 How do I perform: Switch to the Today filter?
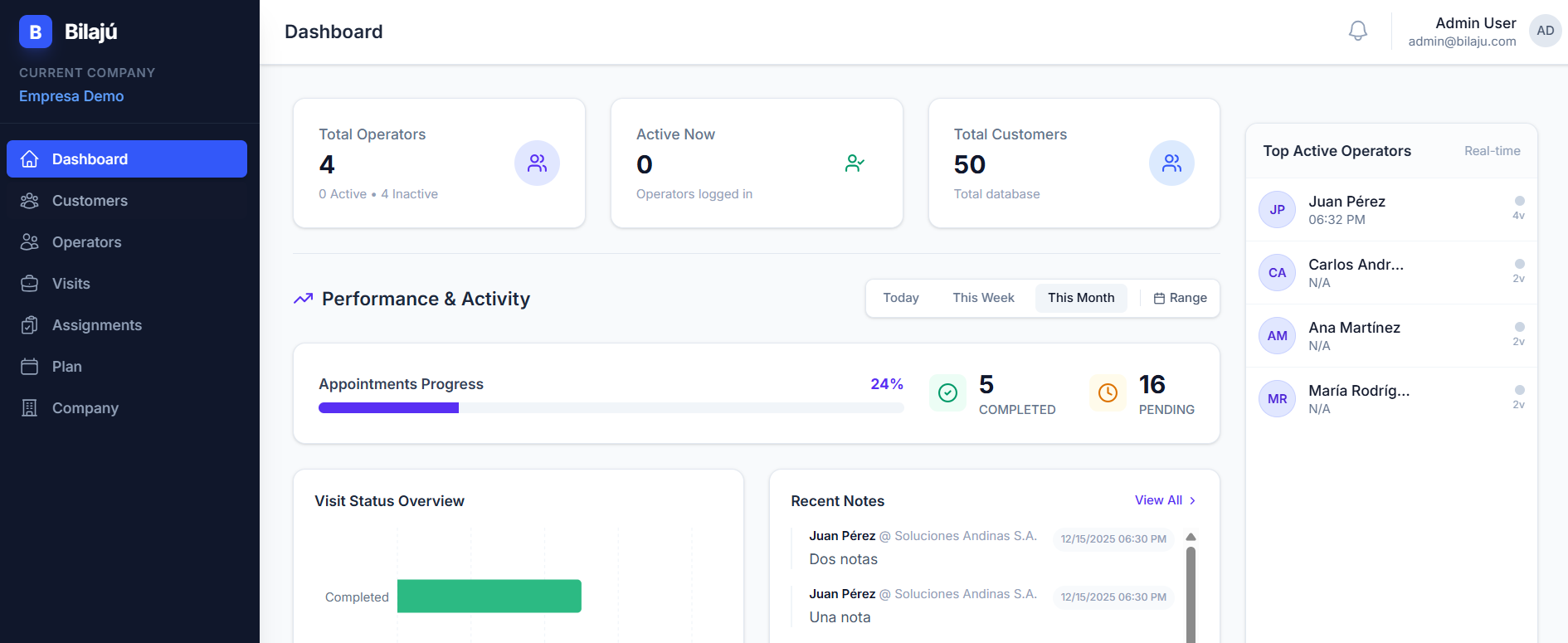(x=900, y=298)
